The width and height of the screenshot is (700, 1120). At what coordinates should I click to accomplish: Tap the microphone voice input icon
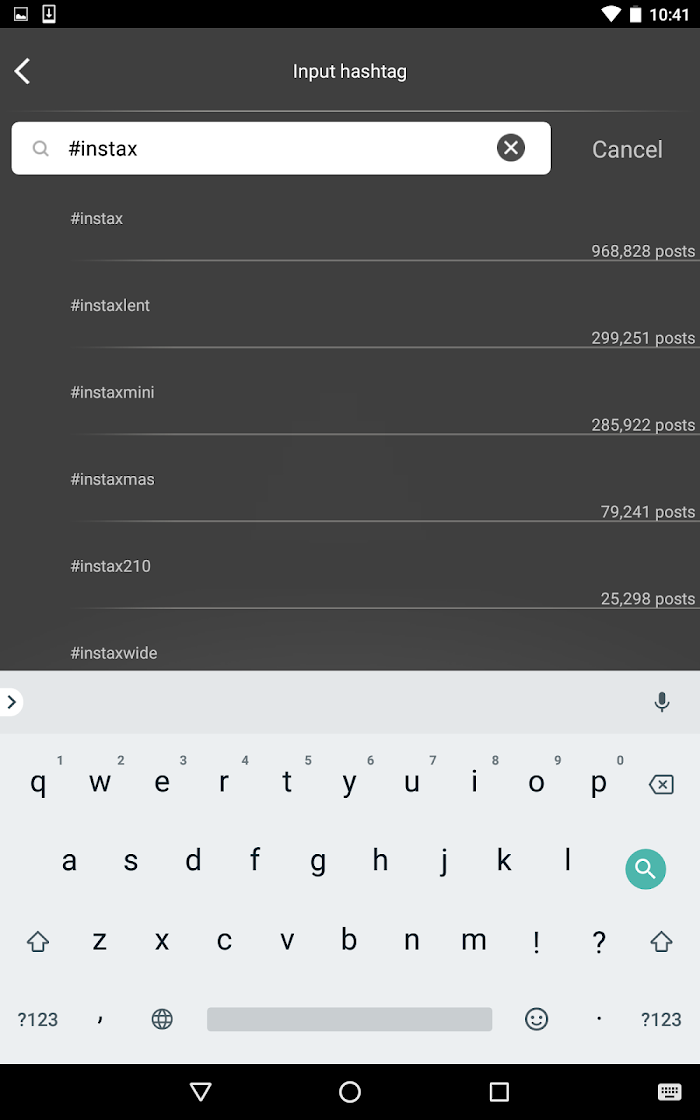pos(661,702)
